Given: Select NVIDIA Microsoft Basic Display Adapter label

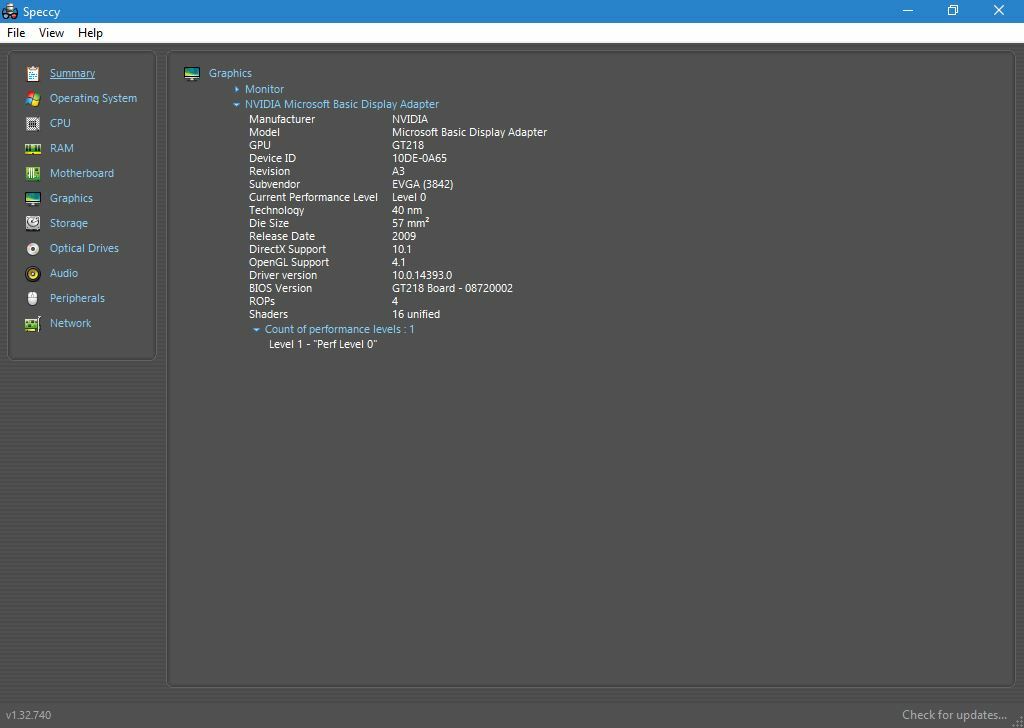Looking at the screenshot, I should (x=342, y=104).
